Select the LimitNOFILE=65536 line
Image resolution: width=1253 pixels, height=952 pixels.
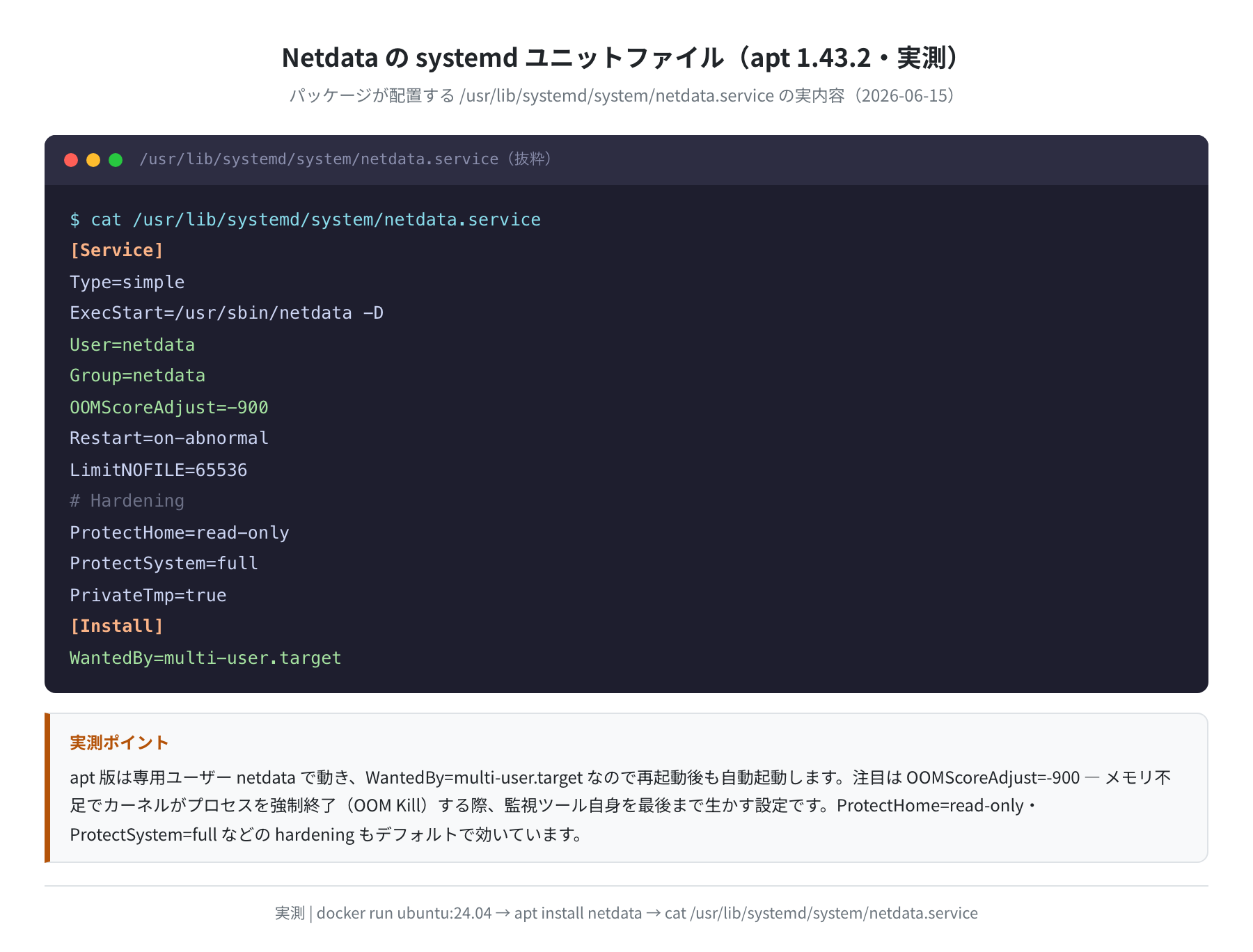tap(159, 470)
